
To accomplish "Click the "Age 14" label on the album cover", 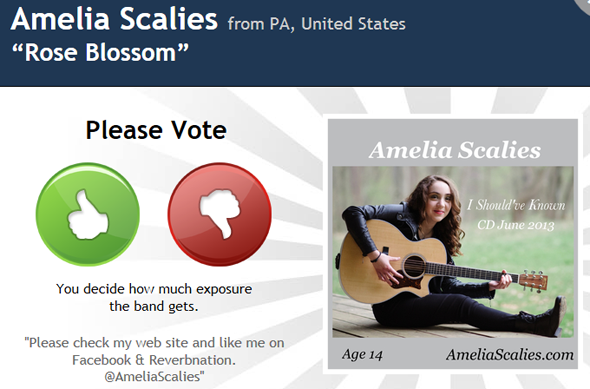I will coord(362,354).
